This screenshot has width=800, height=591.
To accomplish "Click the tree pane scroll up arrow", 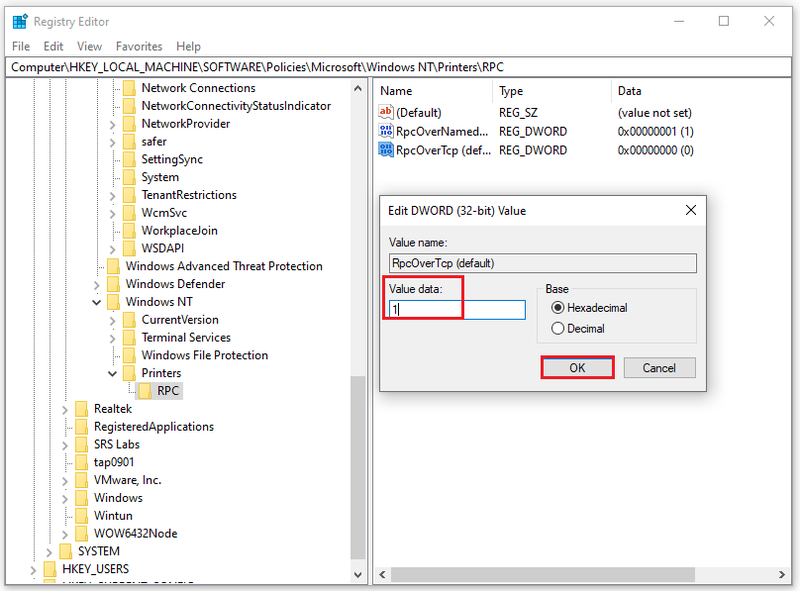I will (358, 88).
